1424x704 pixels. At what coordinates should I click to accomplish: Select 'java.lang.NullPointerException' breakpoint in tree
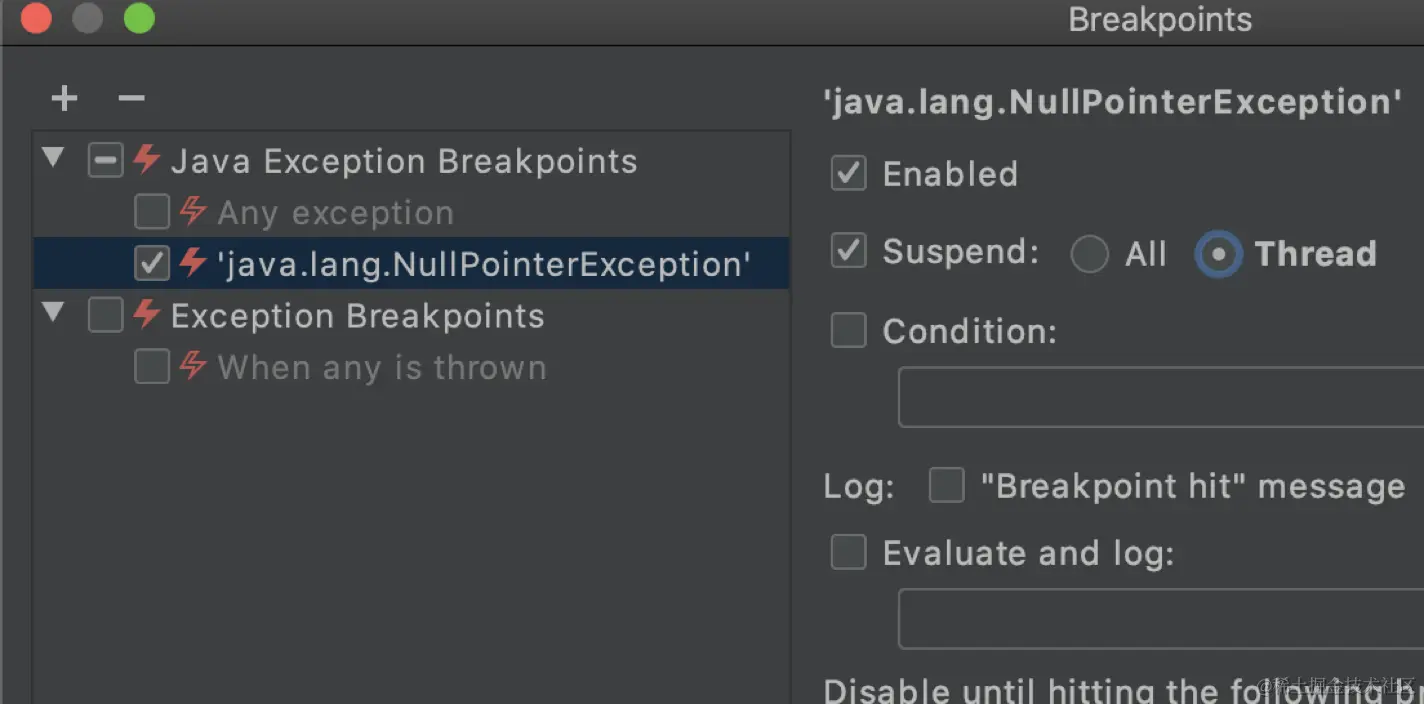click(483, 264)
